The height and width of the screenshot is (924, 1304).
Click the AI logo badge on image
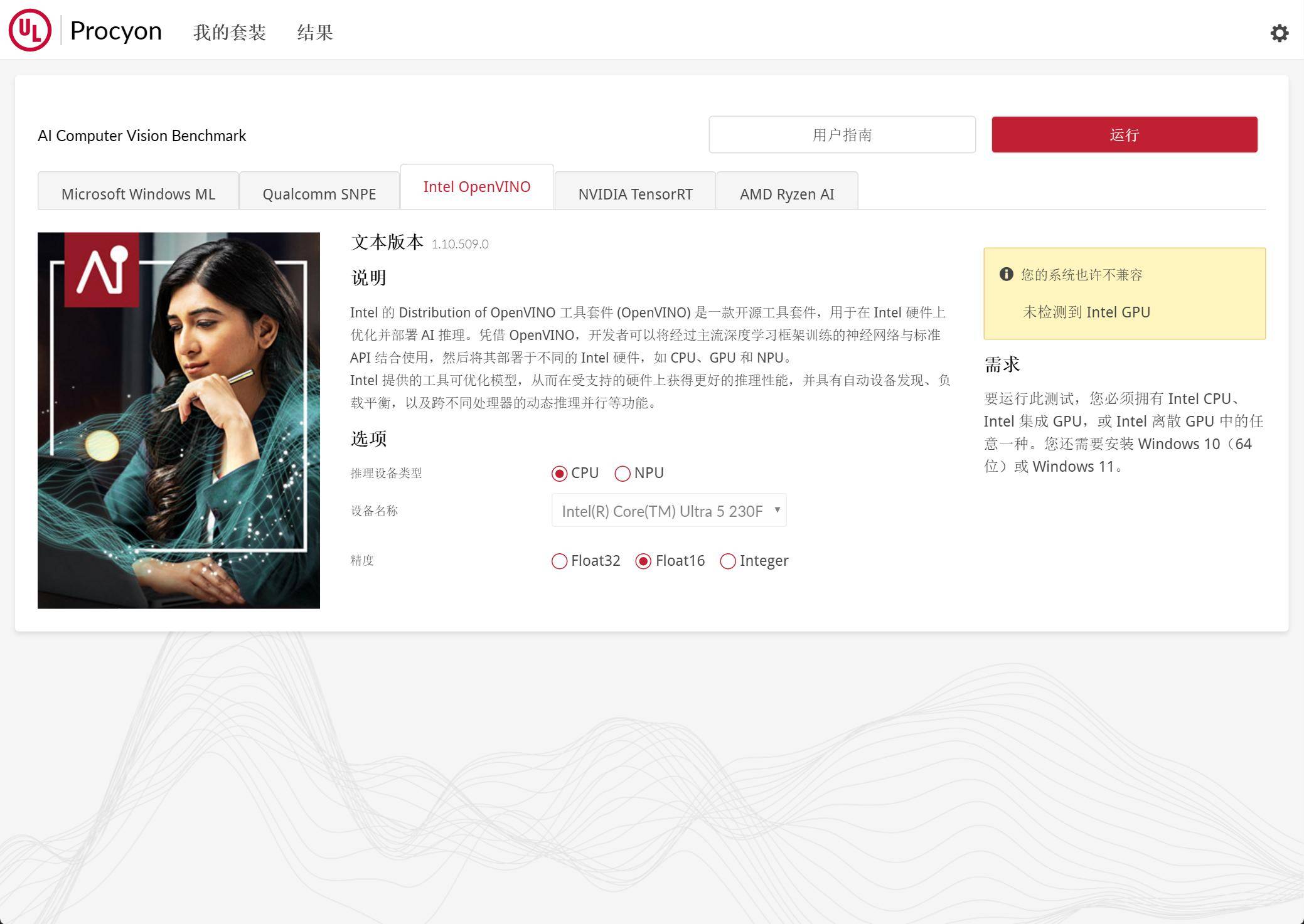click(x=102, y=270)
